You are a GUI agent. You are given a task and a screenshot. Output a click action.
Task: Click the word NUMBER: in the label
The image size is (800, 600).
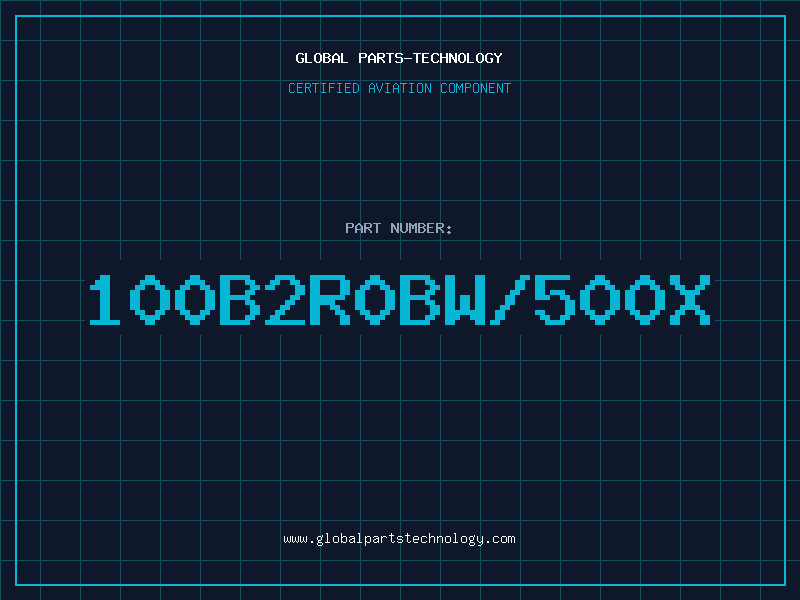pyautogui.click(x=421, y=228)
